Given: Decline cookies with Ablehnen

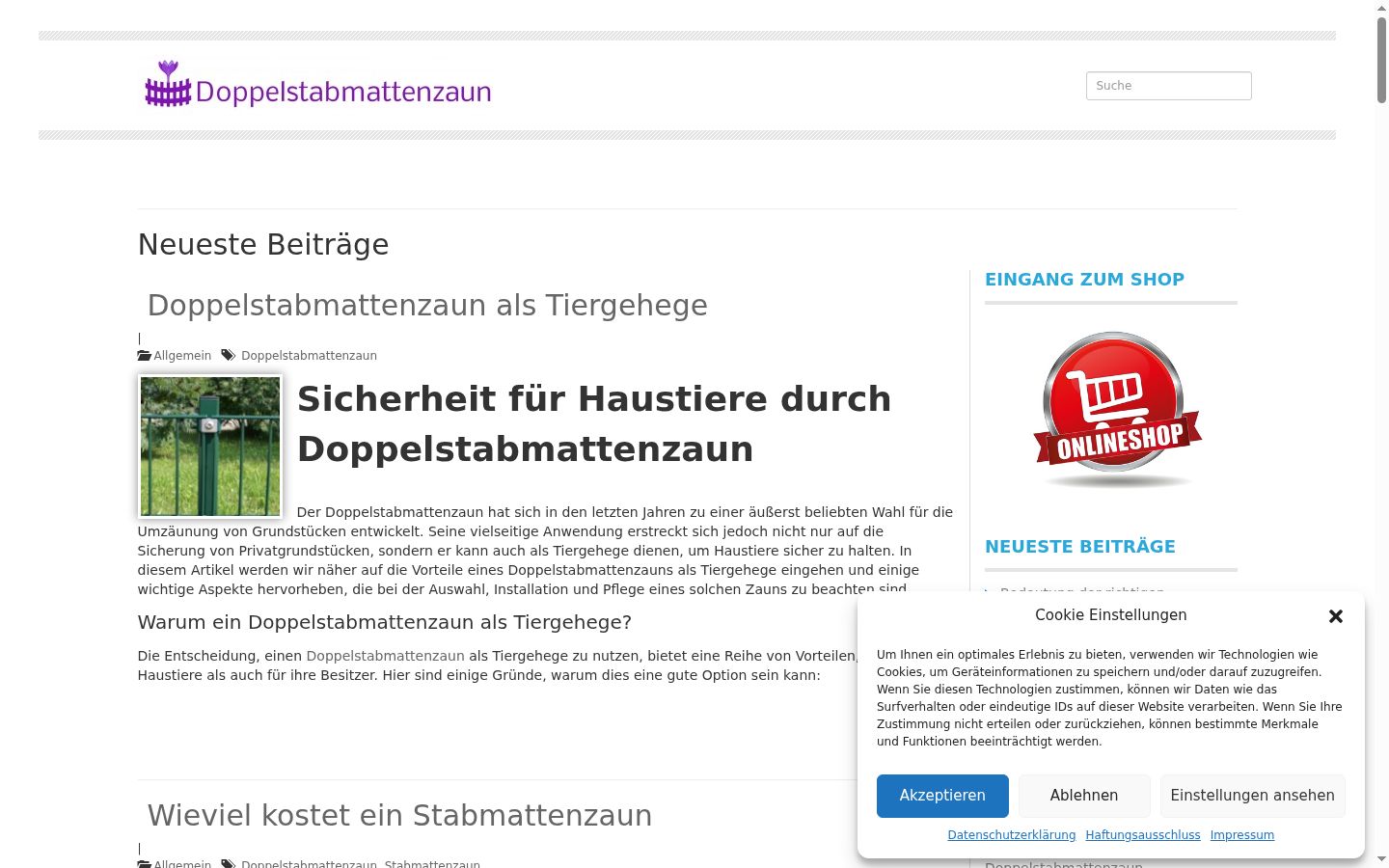Looking at the screenshot, I should (x=1084, y=796).
